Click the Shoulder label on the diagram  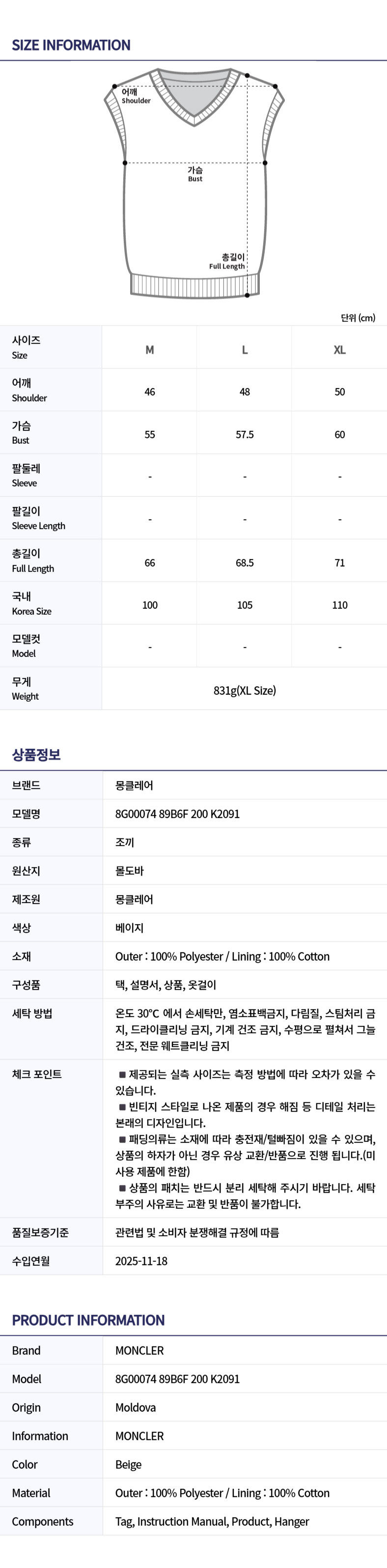coord(135,97)
